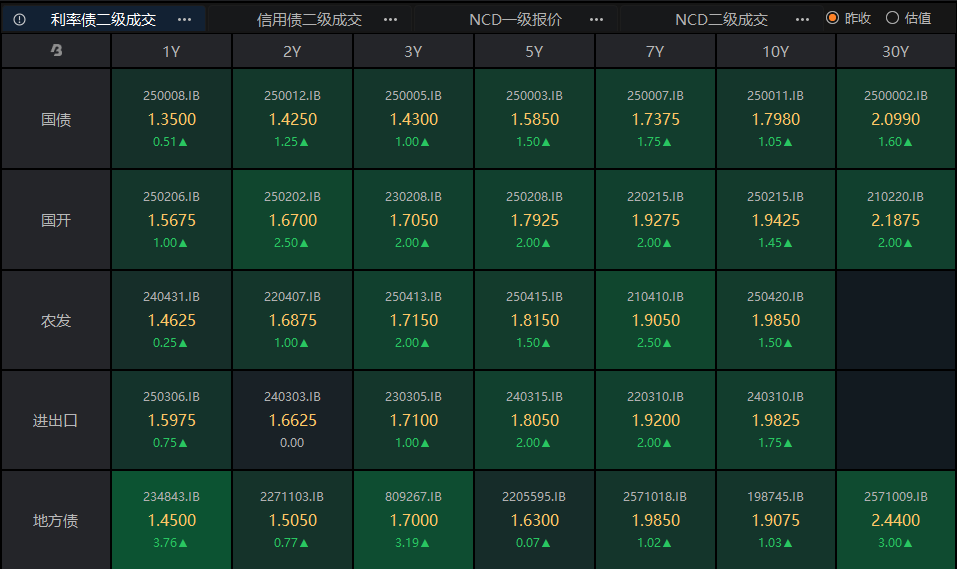Open bond 240310.IB cell
The width and height of the screenshot is (957, 569).
[x=776, y=420]
